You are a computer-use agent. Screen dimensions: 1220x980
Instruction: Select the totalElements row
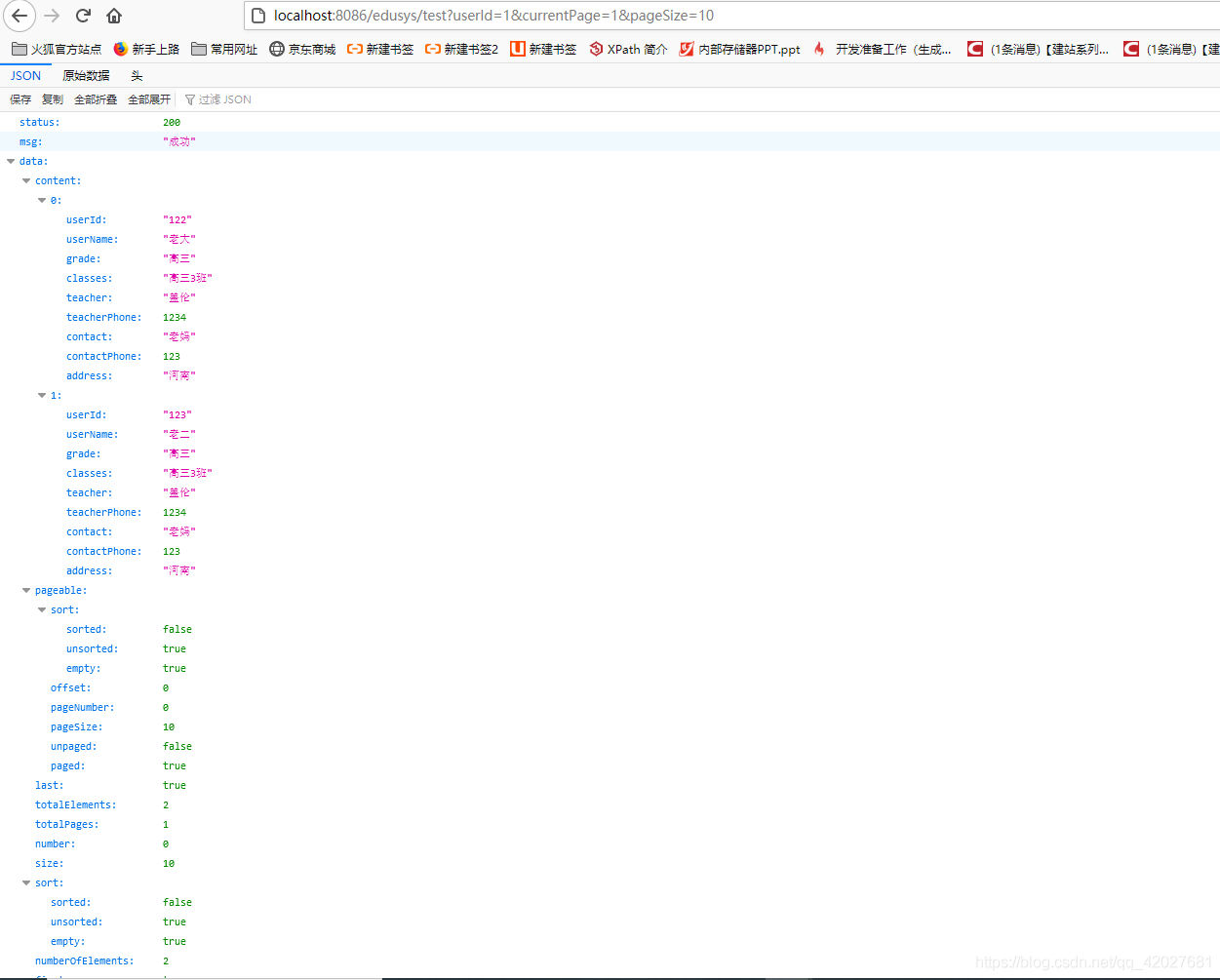(x=610, y=804)
